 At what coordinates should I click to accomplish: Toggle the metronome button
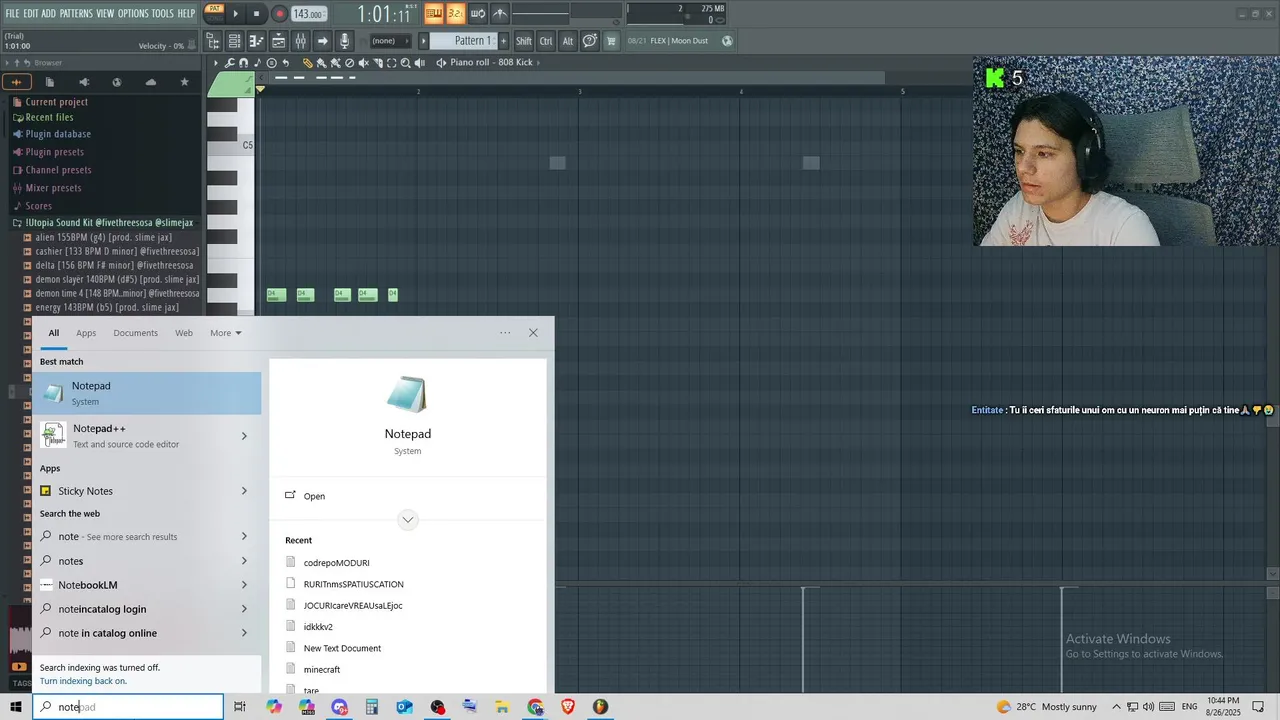click(500, 13)
